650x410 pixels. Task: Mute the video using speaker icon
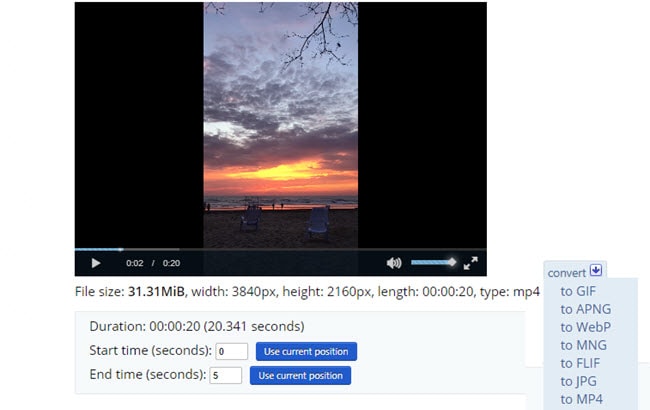pos(394,263)
